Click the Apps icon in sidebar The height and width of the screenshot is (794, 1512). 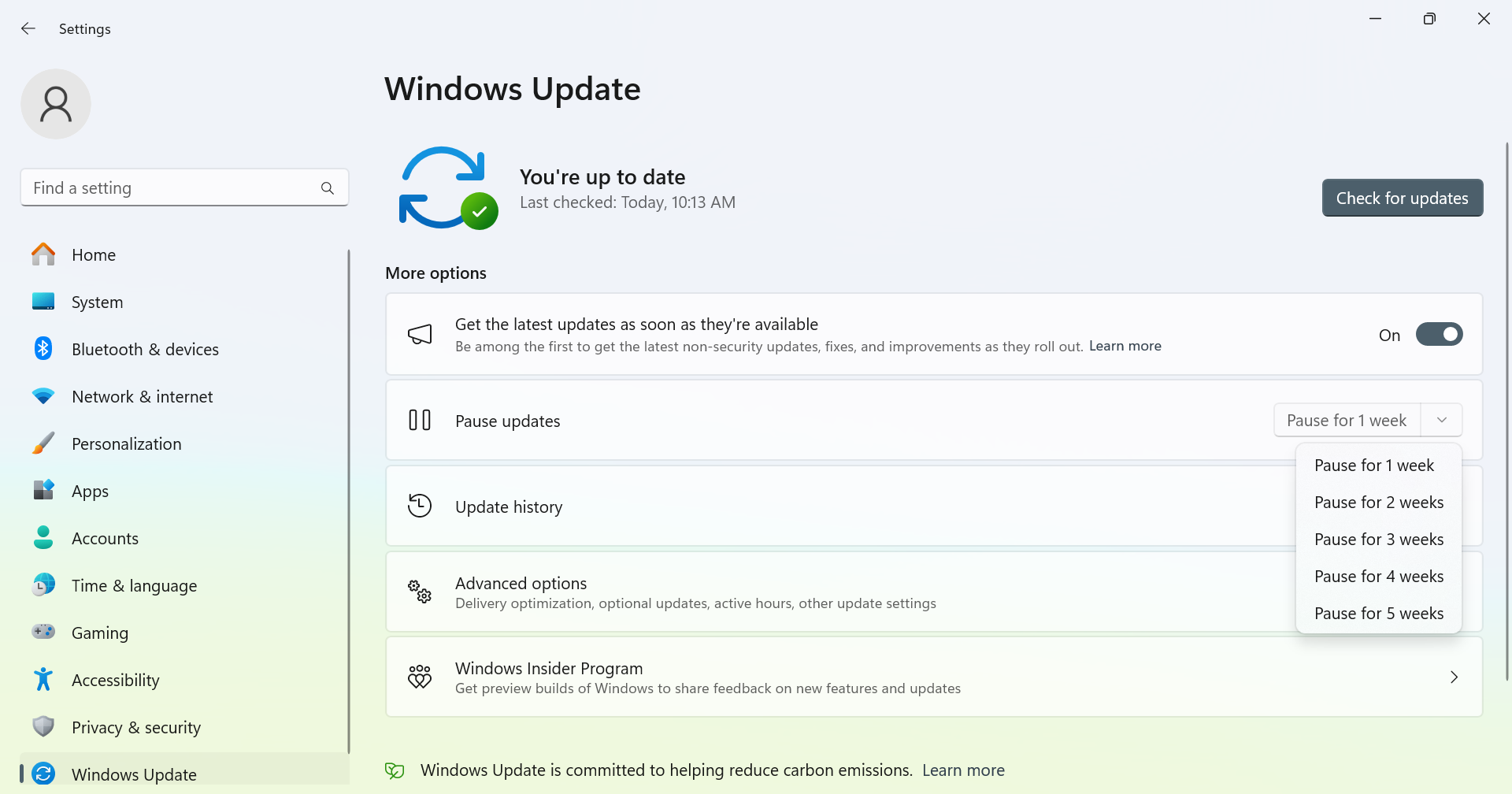(x=43, y=490)
